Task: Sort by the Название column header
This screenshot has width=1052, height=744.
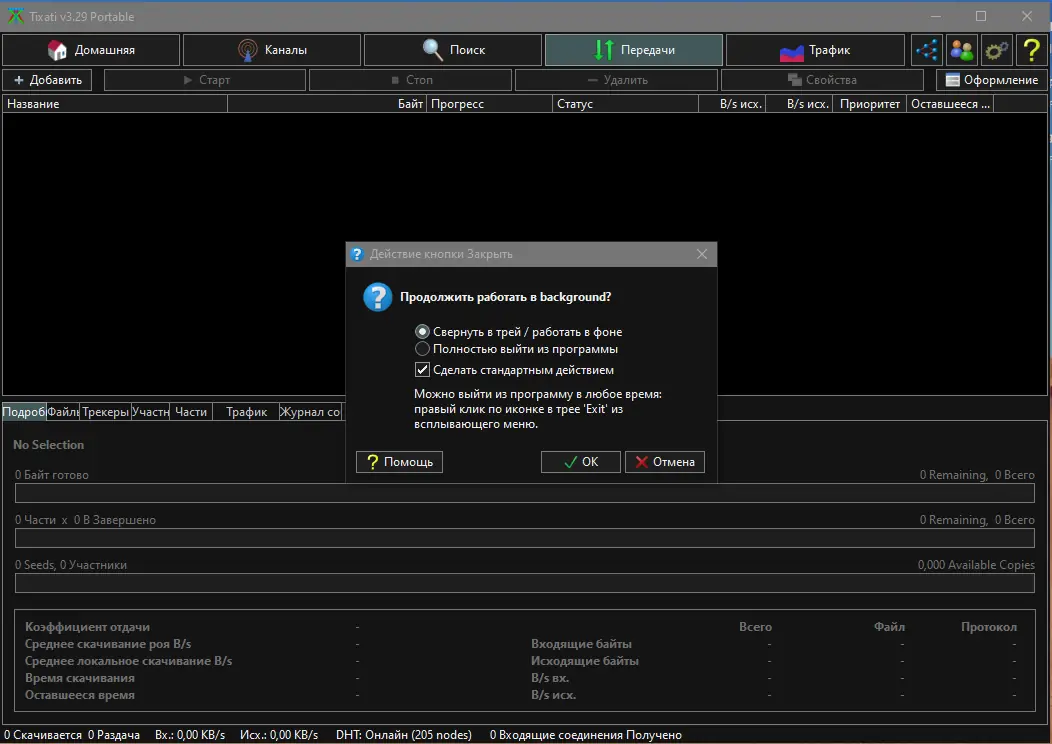Action: [115, 104]
